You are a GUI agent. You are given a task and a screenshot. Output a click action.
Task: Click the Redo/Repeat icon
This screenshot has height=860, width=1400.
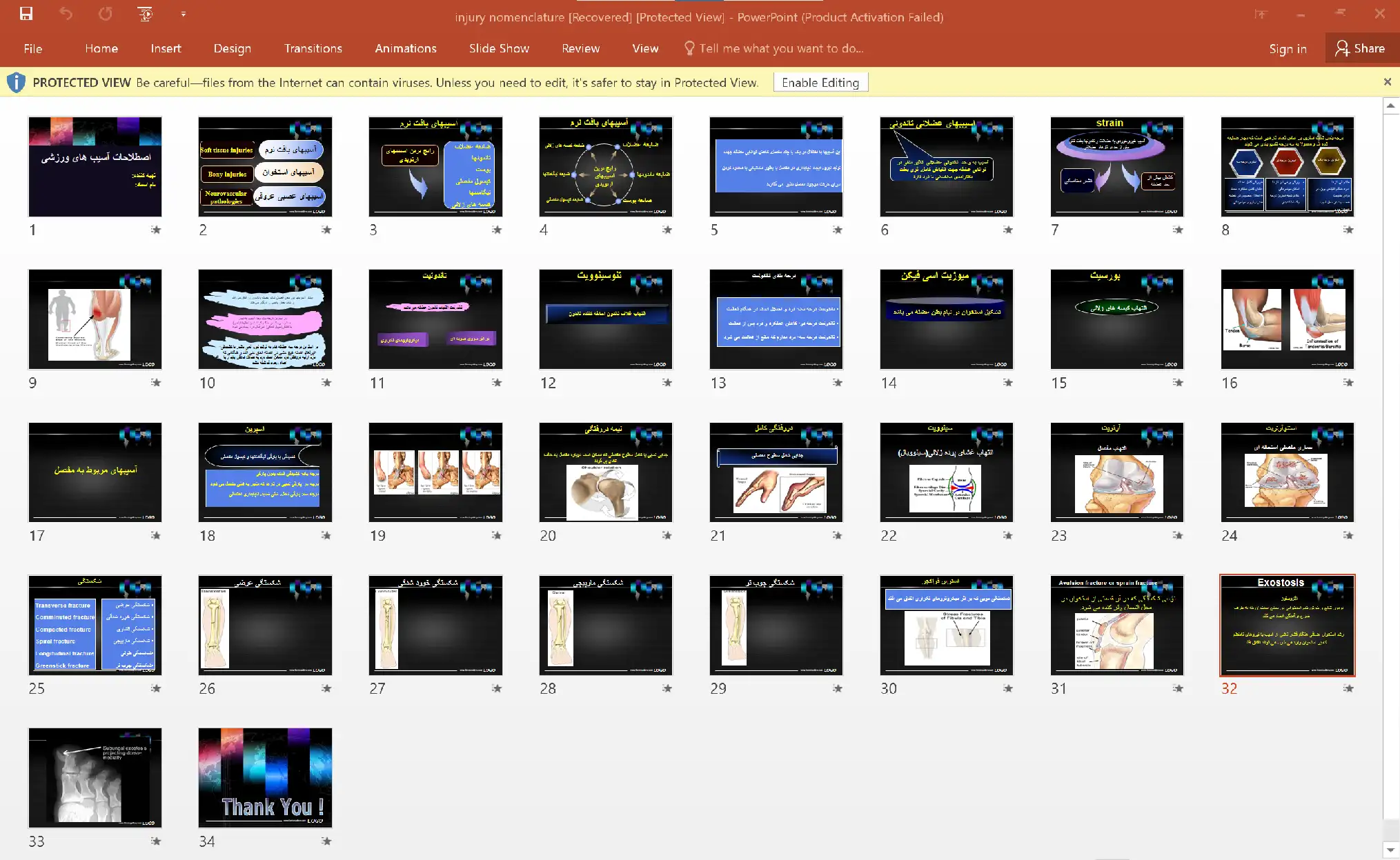click(105, 14)
